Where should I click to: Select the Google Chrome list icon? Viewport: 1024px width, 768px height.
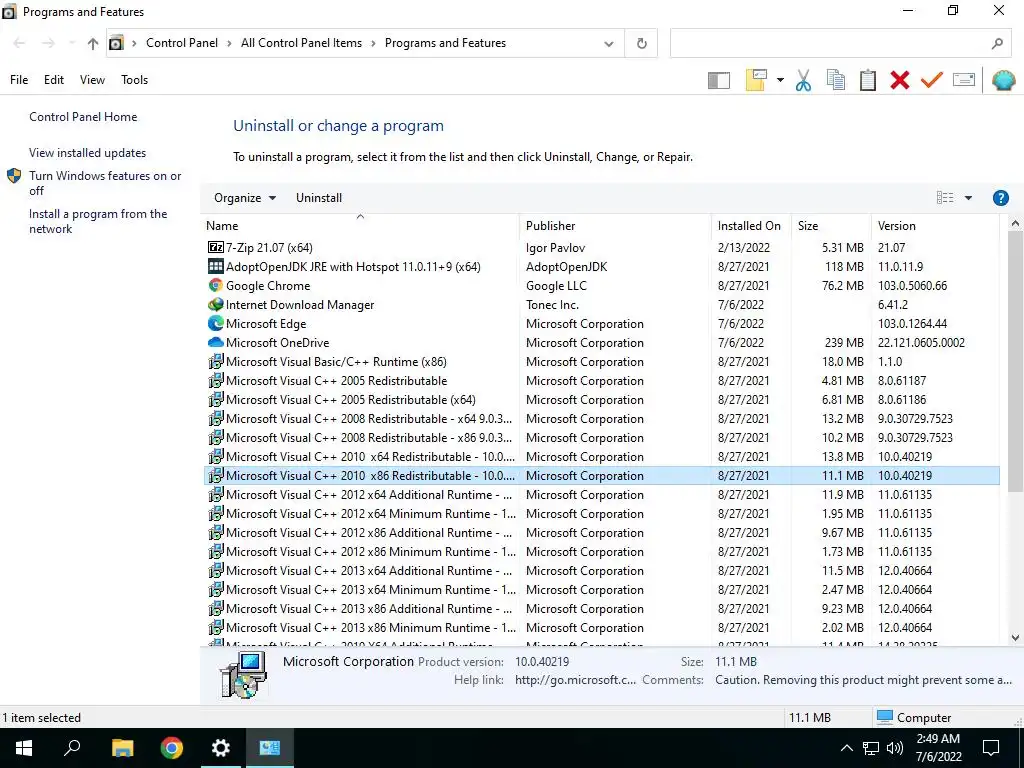coord(216,285)
